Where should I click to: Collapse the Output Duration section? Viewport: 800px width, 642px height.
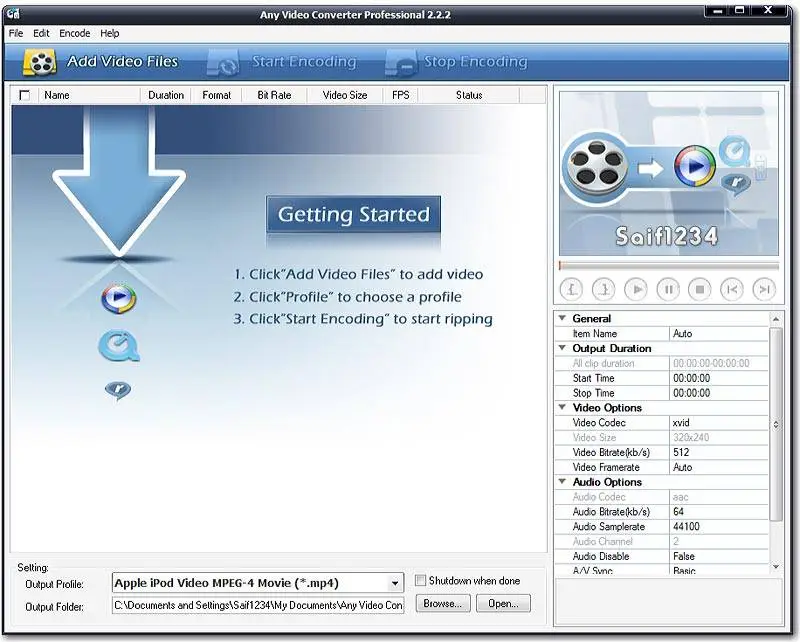tap(562, 348)
